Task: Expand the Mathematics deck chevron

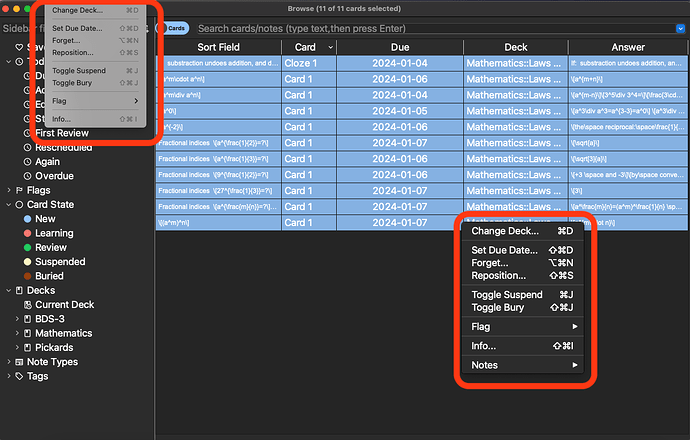Action: (17, 333)
